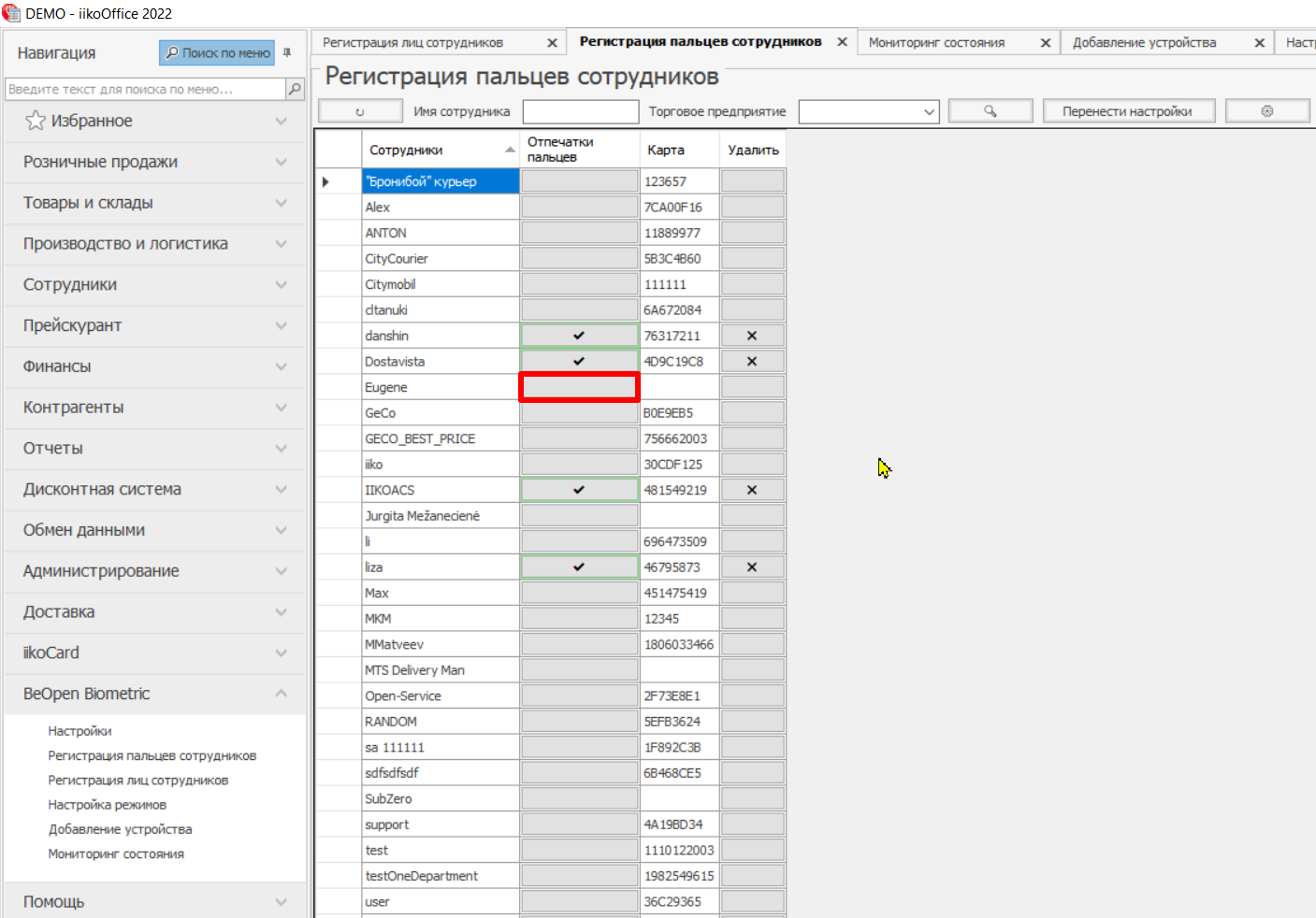Click the fingerprint cell for Max
The height and width of the screenshot is (918, 1316).
tap(579, 593)
